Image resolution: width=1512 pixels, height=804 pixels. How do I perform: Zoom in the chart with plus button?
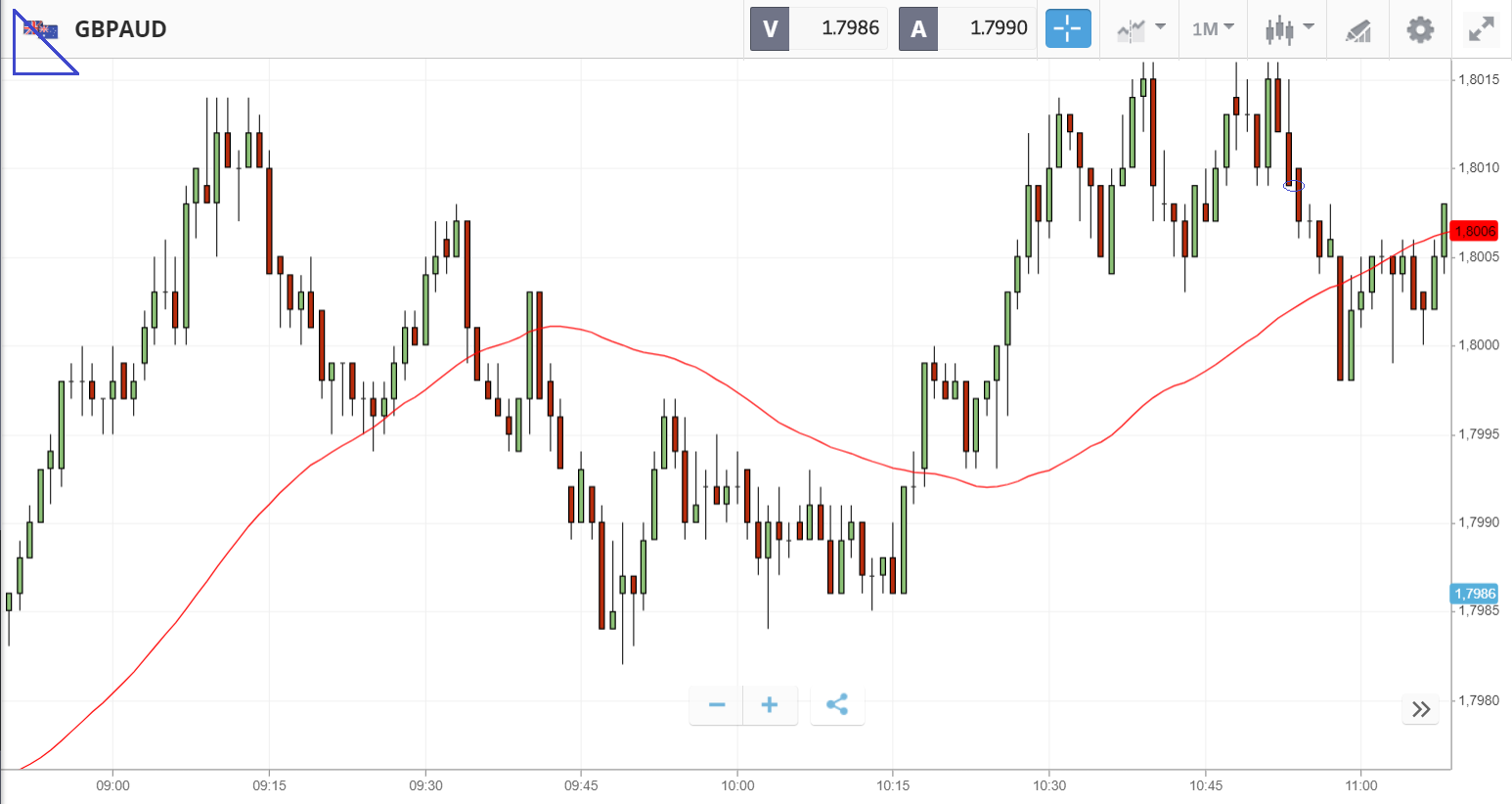[770, 705]
